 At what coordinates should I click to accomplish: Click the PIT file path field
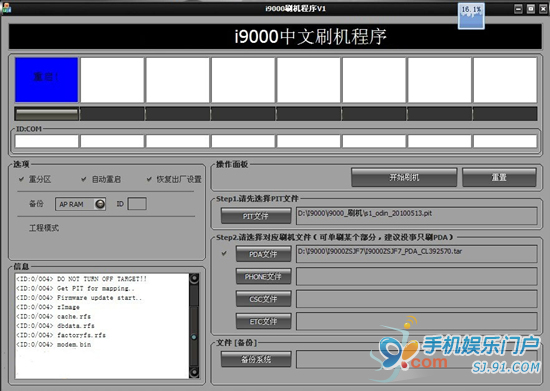coord(417,216)
